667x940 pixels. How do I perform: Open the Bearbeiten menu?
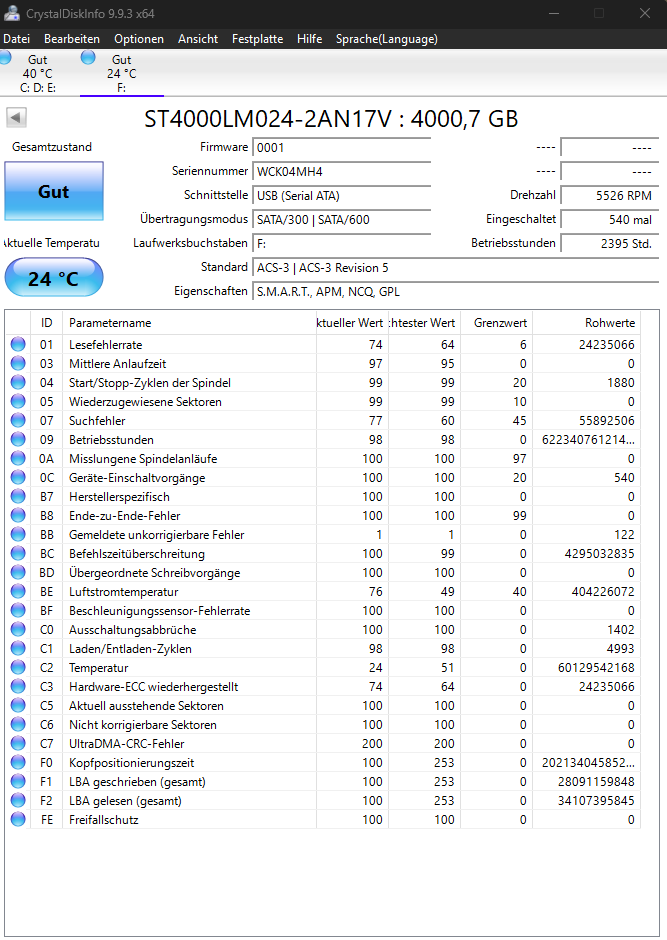click(x=72, y=39)
